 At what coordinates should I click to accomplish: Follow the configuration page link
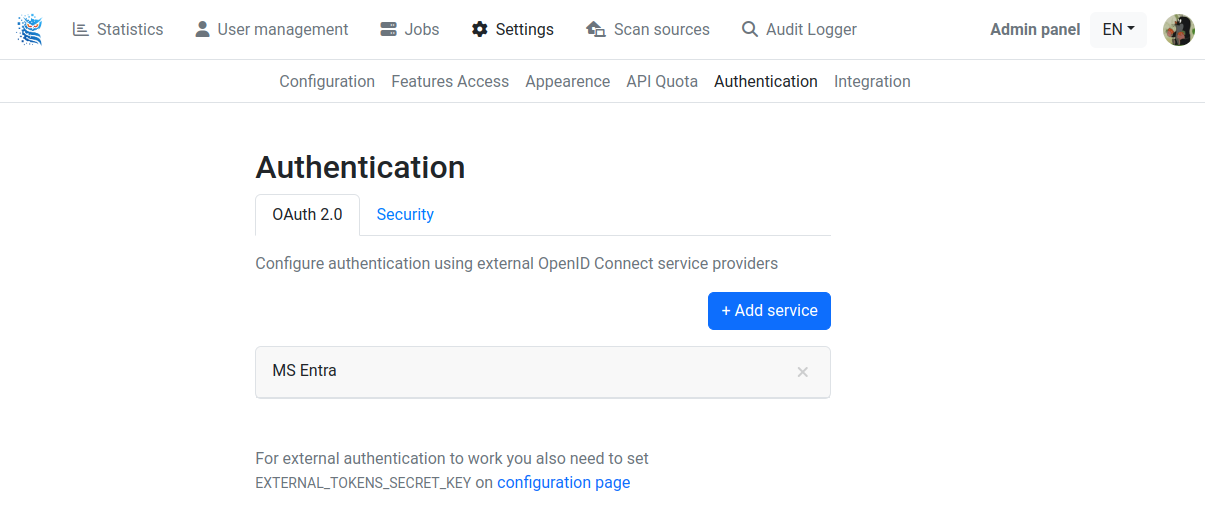coord(563,483)
